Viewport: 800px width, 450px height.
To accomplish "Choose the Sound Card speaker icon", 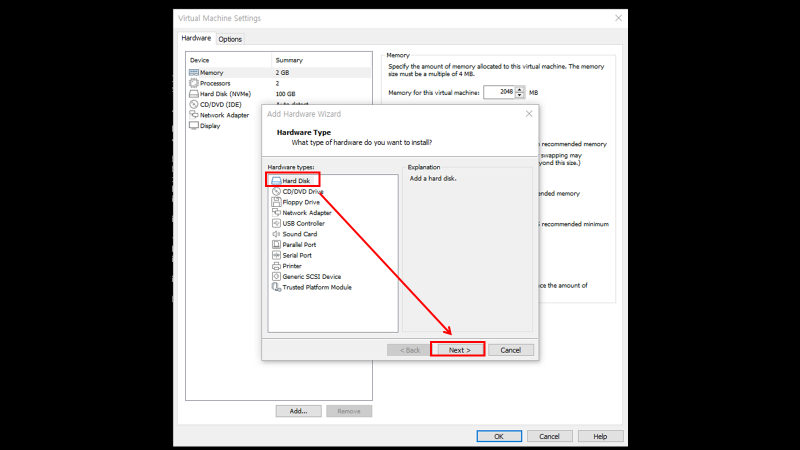I will (x=276, y=234).
